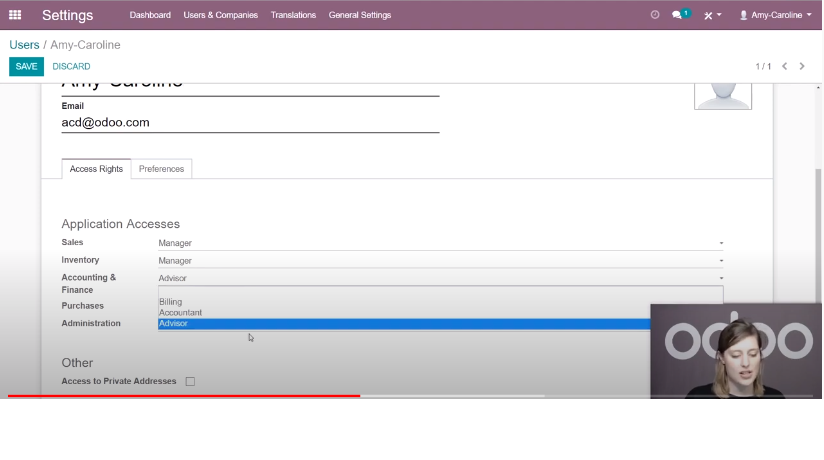Open the Users & Companies menu
Screen dimensions: 824x460
point(221,15)
